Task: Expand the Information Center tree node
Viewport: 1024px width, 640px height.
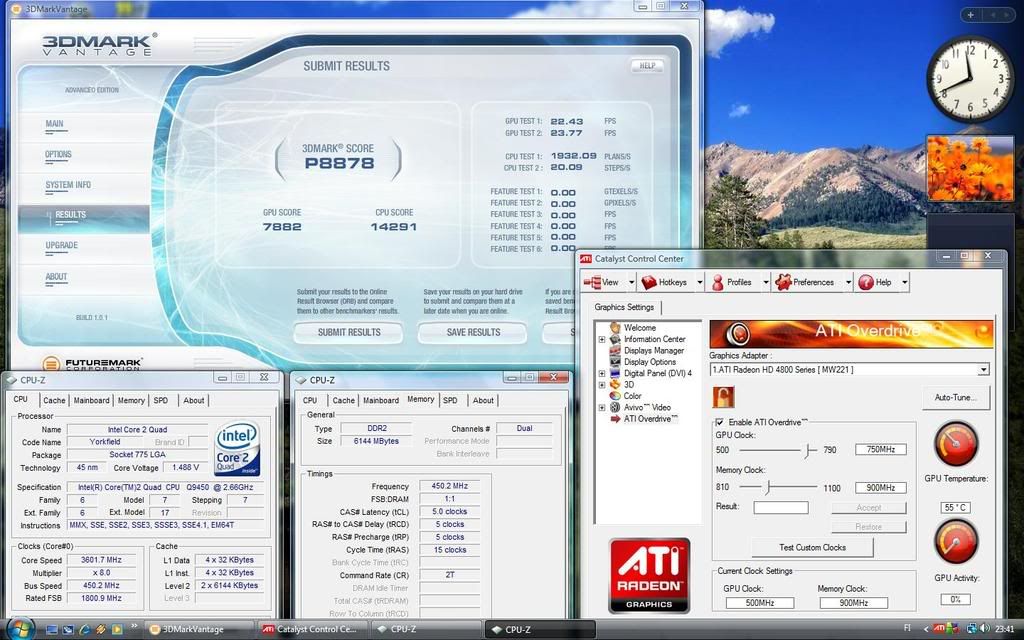Action: tap(602, 339)
